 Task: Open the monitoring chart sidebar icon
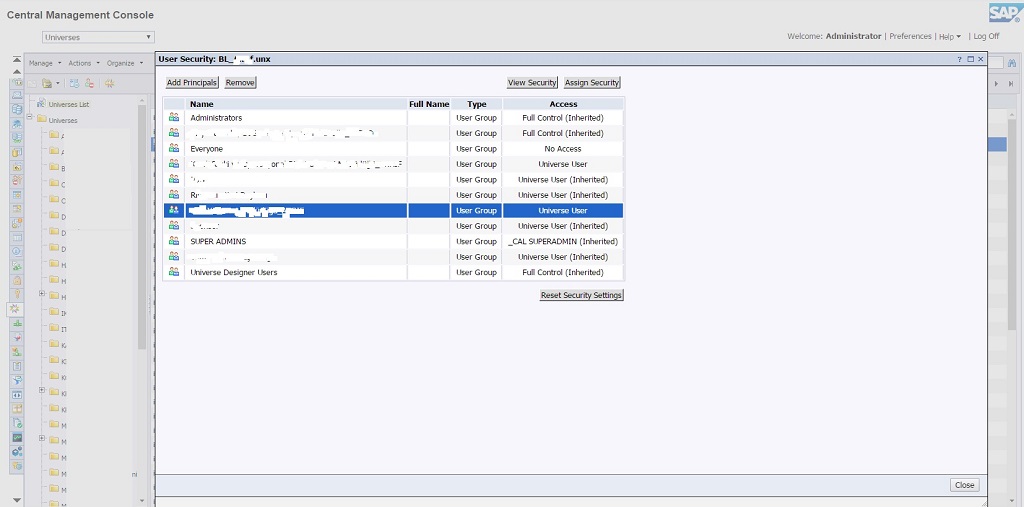[17, 438]
